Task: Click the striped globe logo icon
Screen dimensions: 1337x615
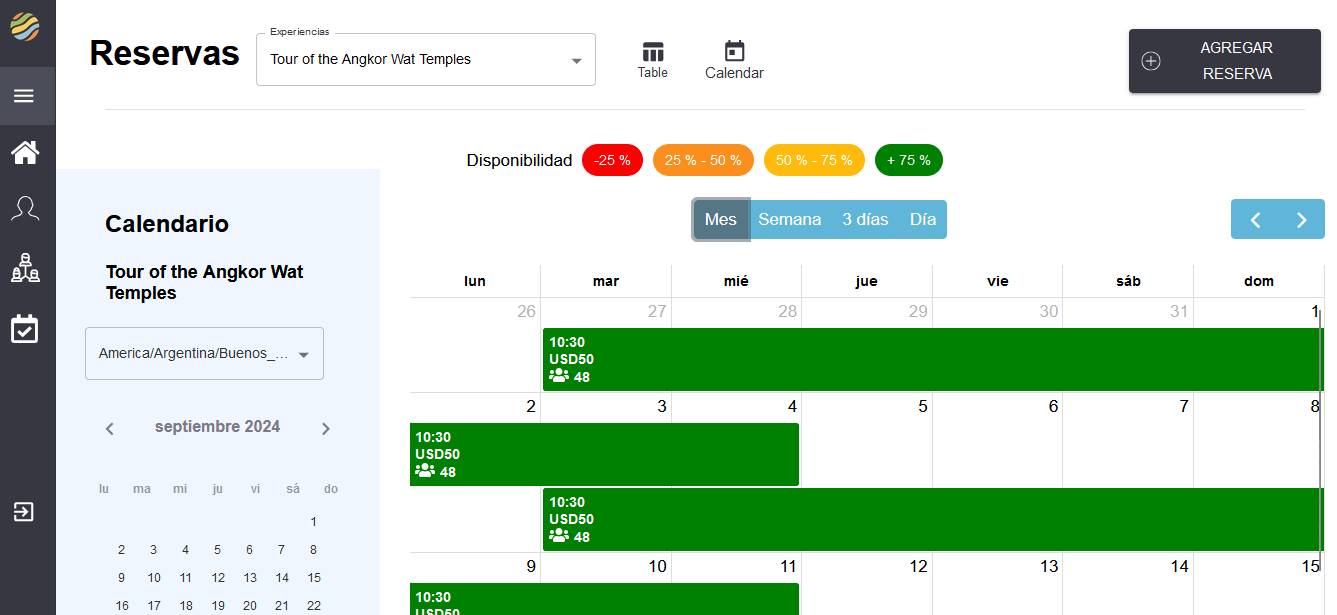Action: (25, 26)
